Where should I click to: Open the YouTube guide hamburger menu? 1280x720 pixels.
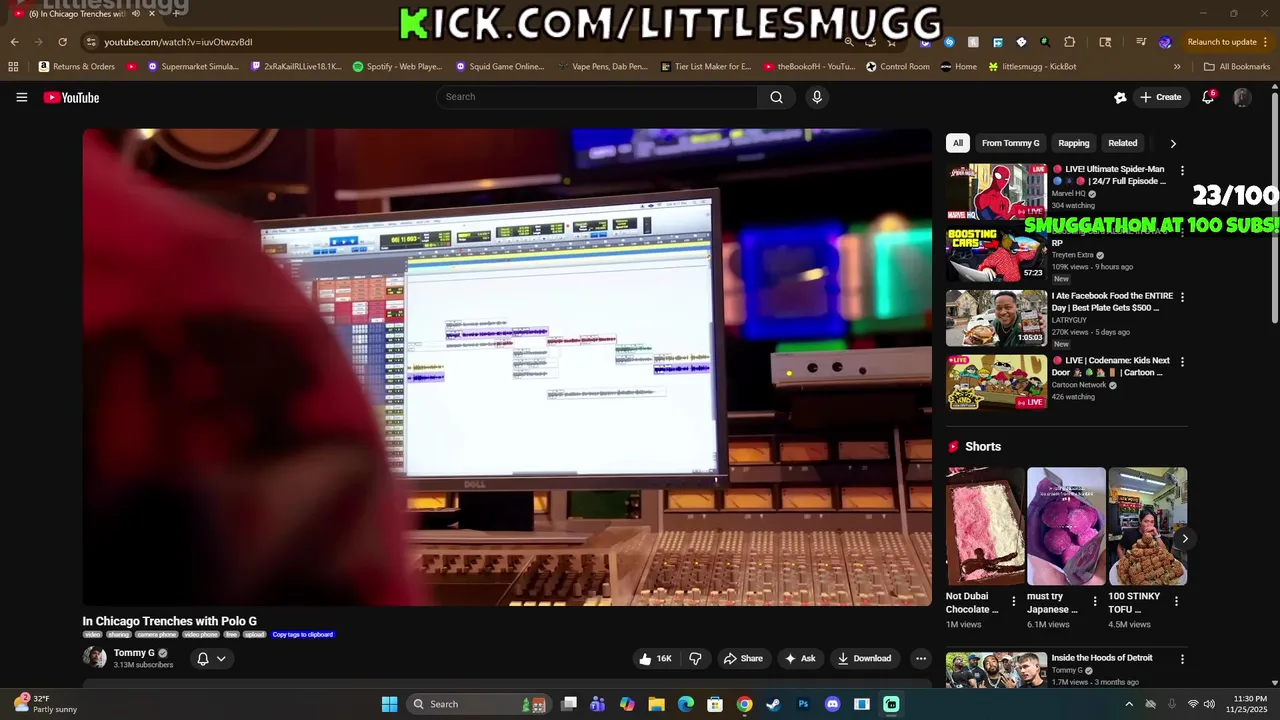(21, 97)
